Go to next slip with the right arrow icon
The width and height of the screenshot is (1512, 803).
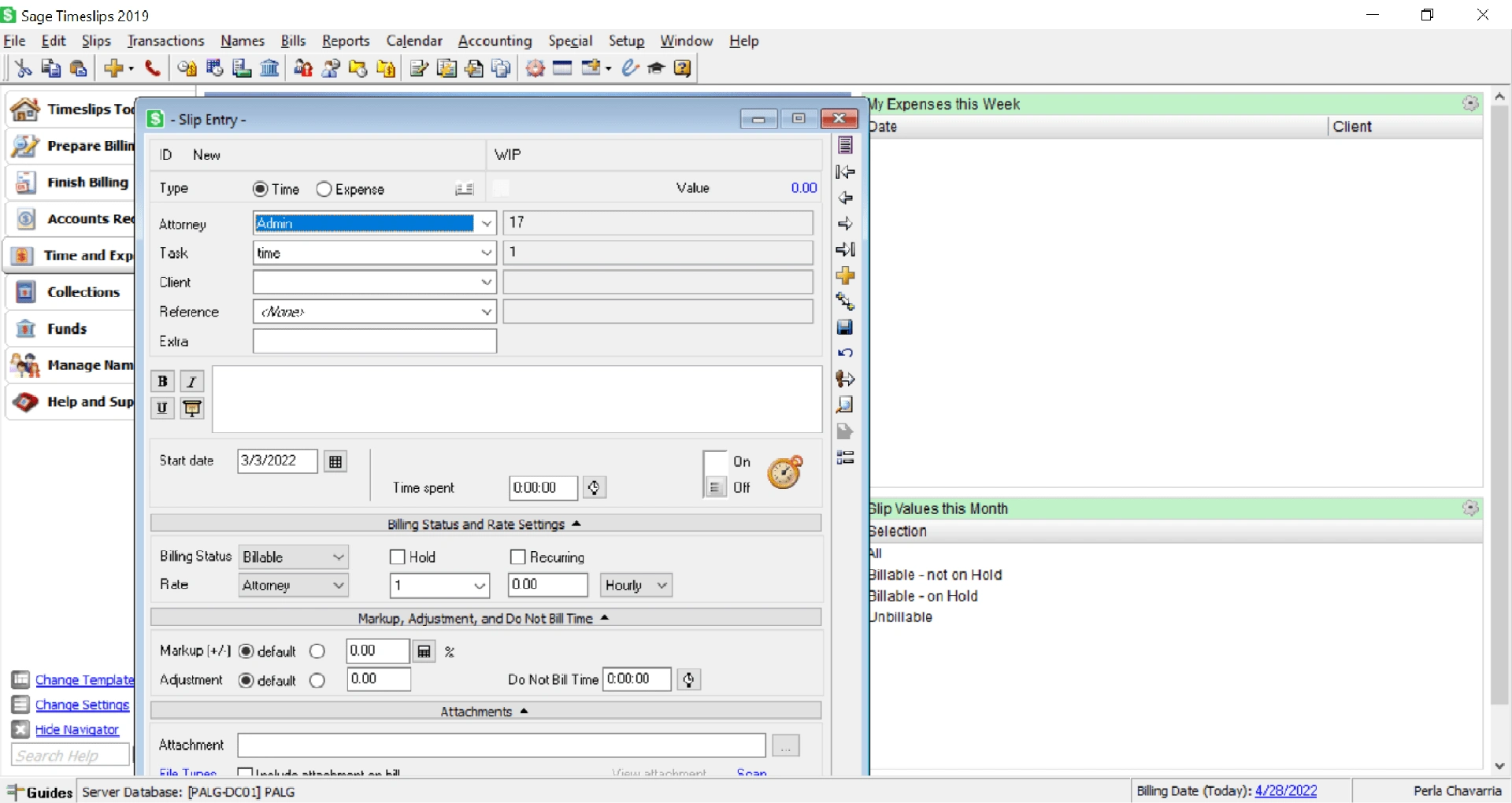(845, 224)
